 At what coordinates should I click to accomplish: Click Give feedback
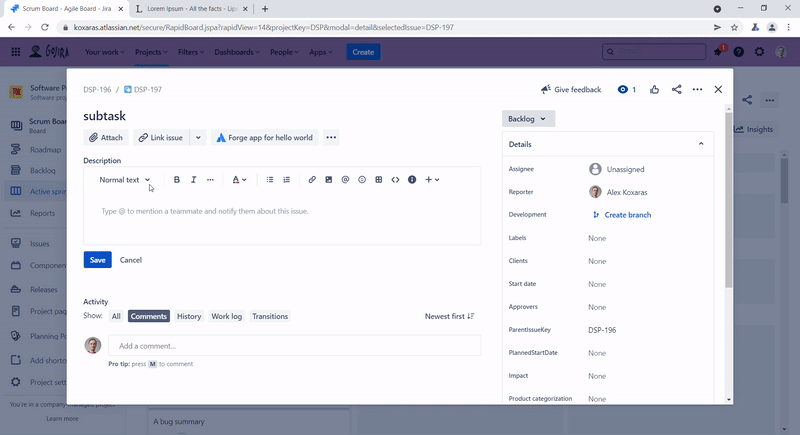click(571, 90)
